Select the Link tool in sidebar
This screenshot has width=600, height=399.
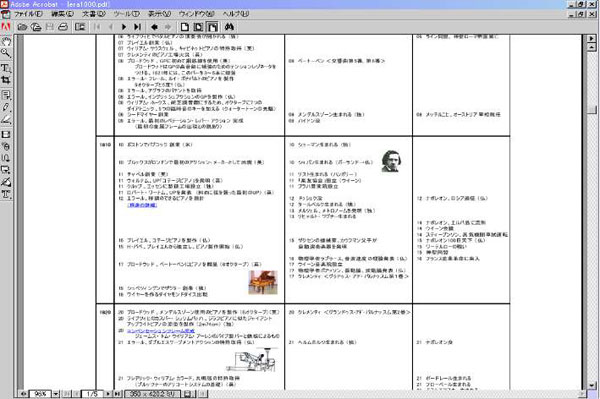point(6,147)
